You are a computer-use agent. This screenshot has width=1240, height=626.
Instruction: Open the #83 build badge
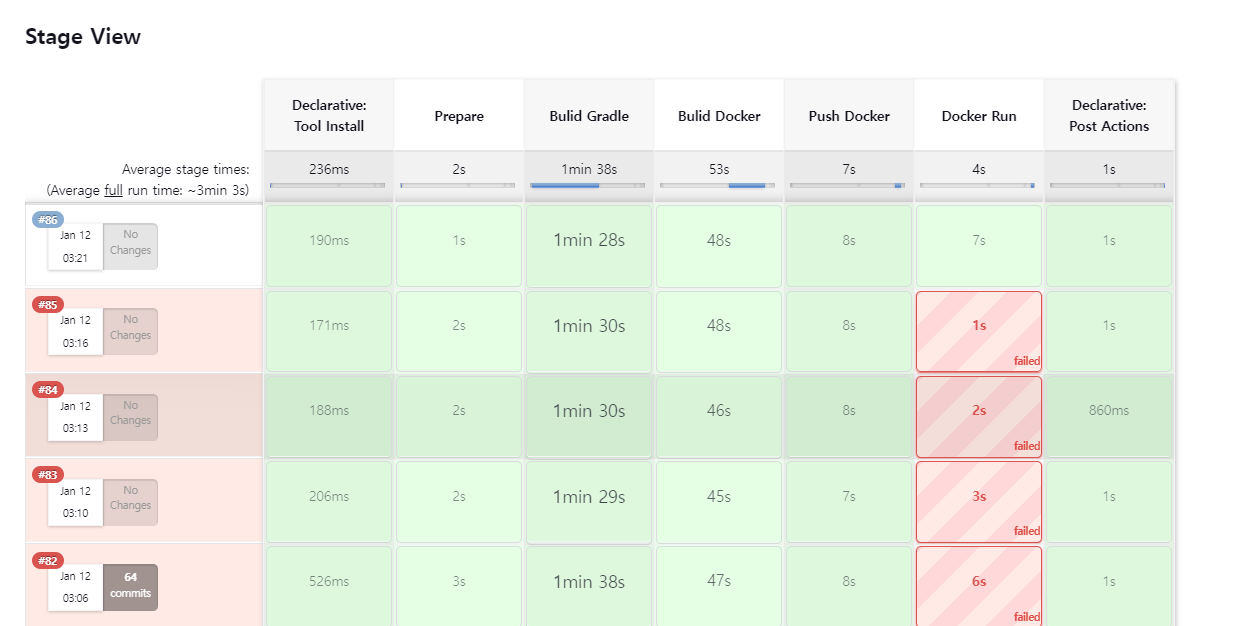(x=48, y=475)
